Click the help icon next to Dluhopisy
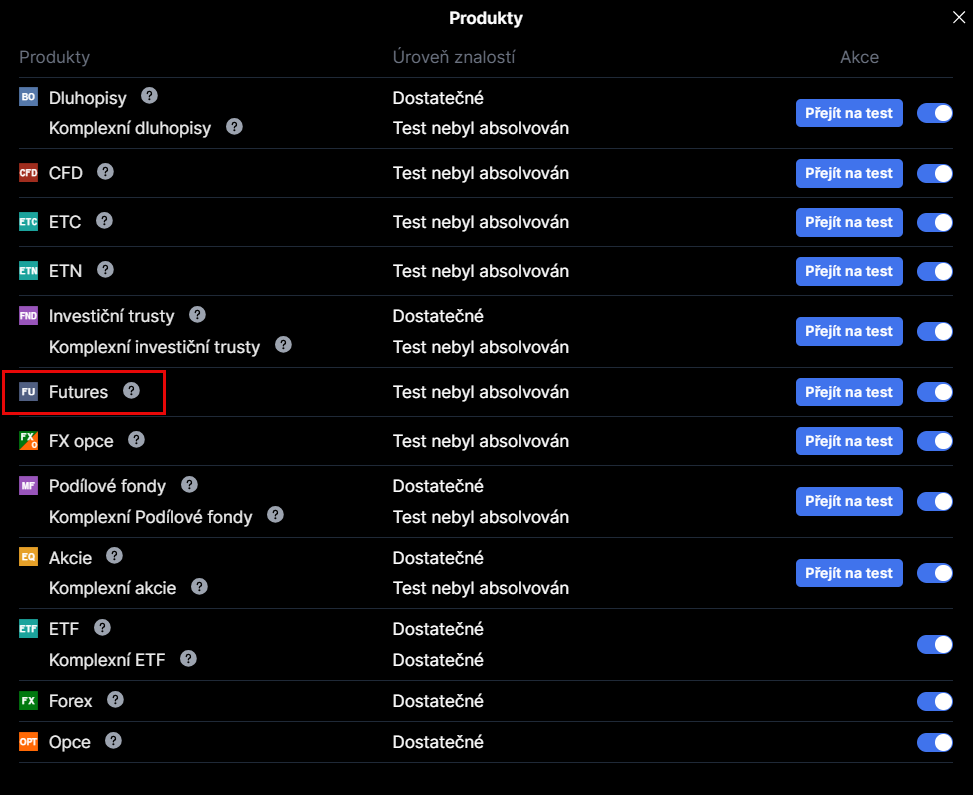 149,96
